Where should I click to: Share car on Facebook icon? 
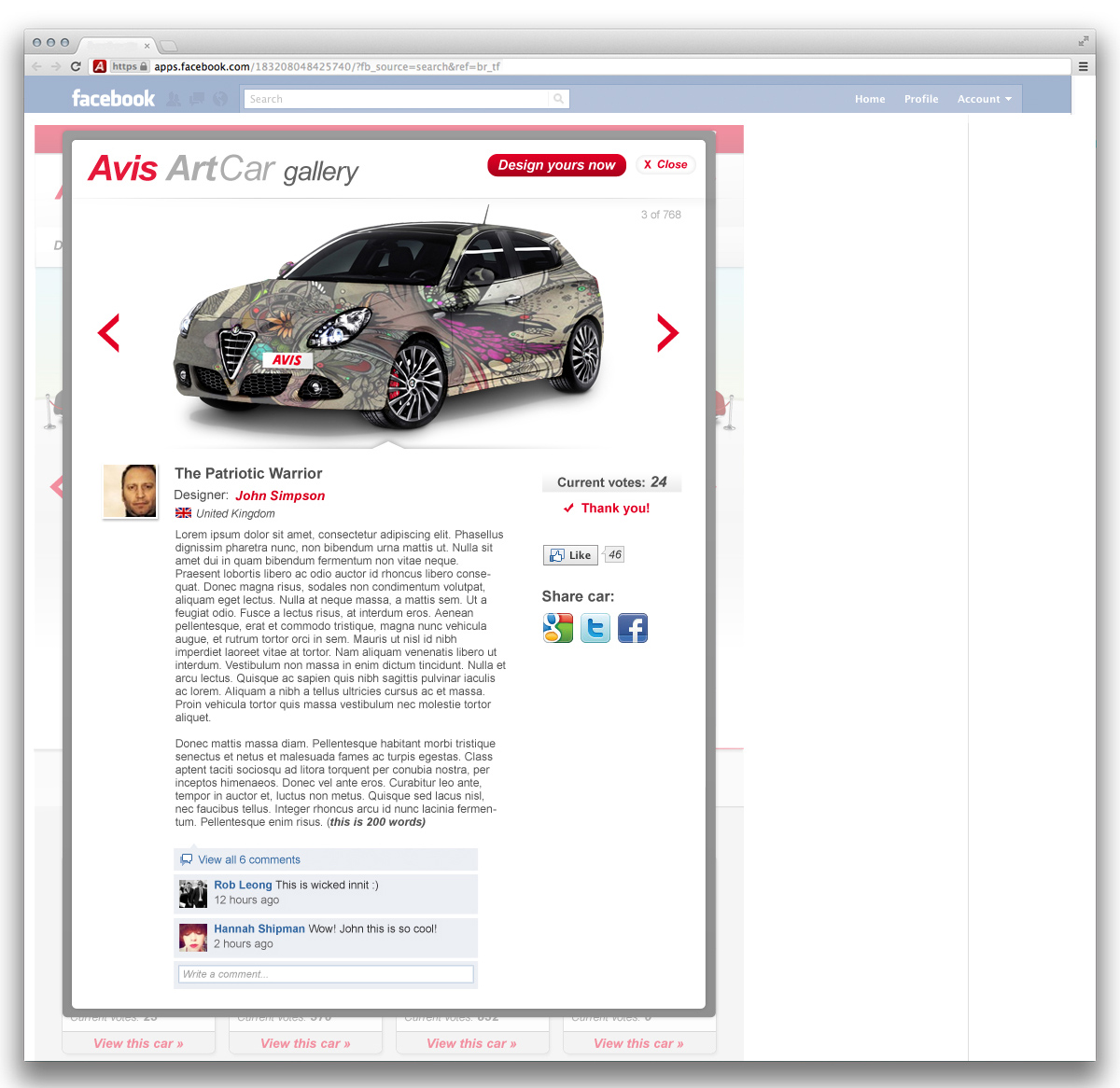633,628
